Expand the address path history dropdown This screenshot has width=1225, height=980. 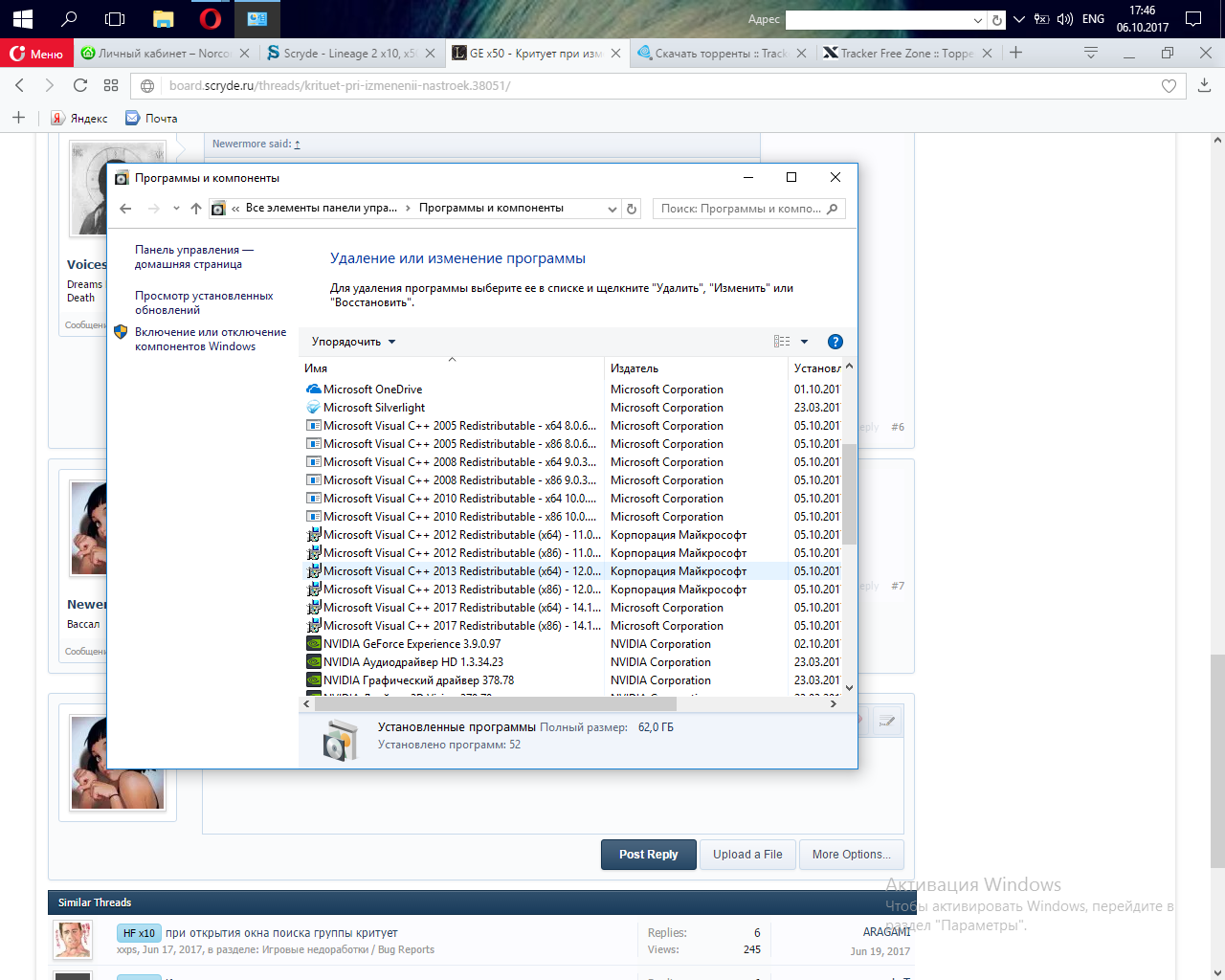point(612,209)
